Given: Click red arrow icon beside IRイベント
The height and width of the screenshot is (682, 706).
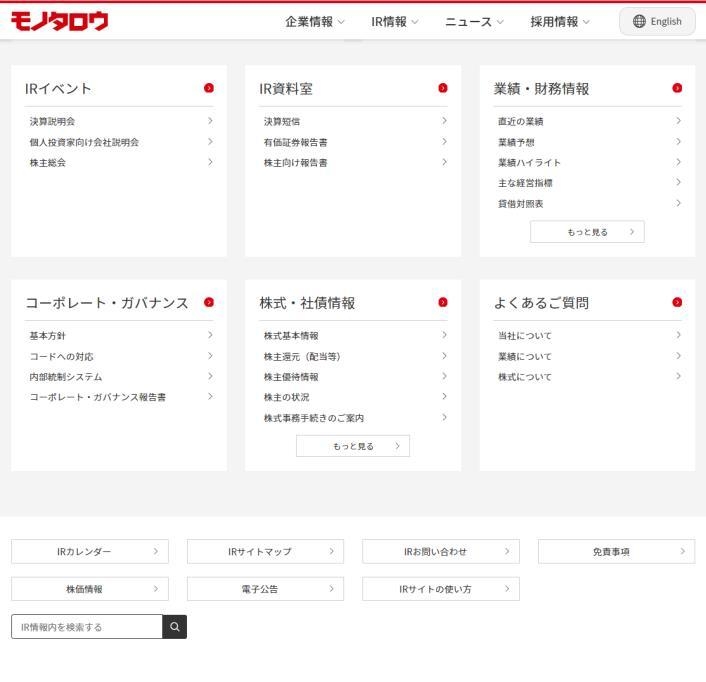Looking at the screenshot, I should pyautogui.click(x=208, y=88).
